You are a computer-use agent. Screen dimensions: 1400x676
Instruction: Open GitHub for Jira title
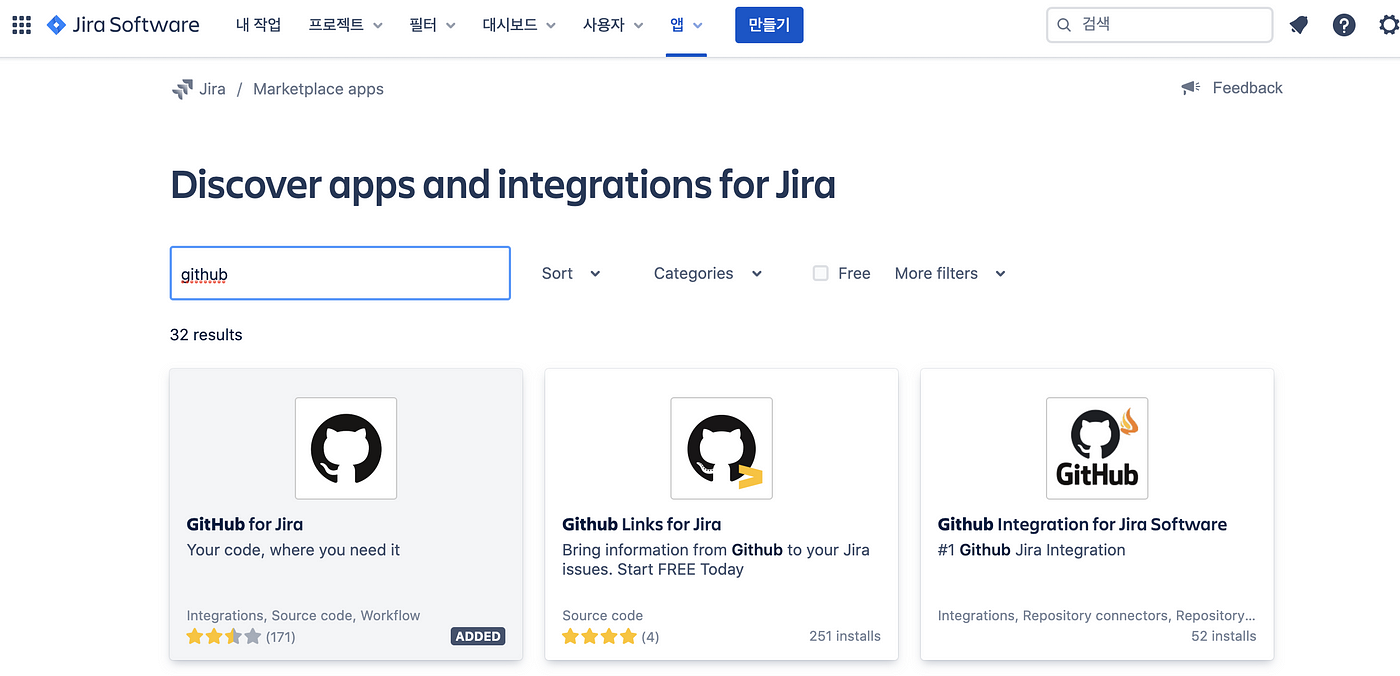[x=245, y=524]
